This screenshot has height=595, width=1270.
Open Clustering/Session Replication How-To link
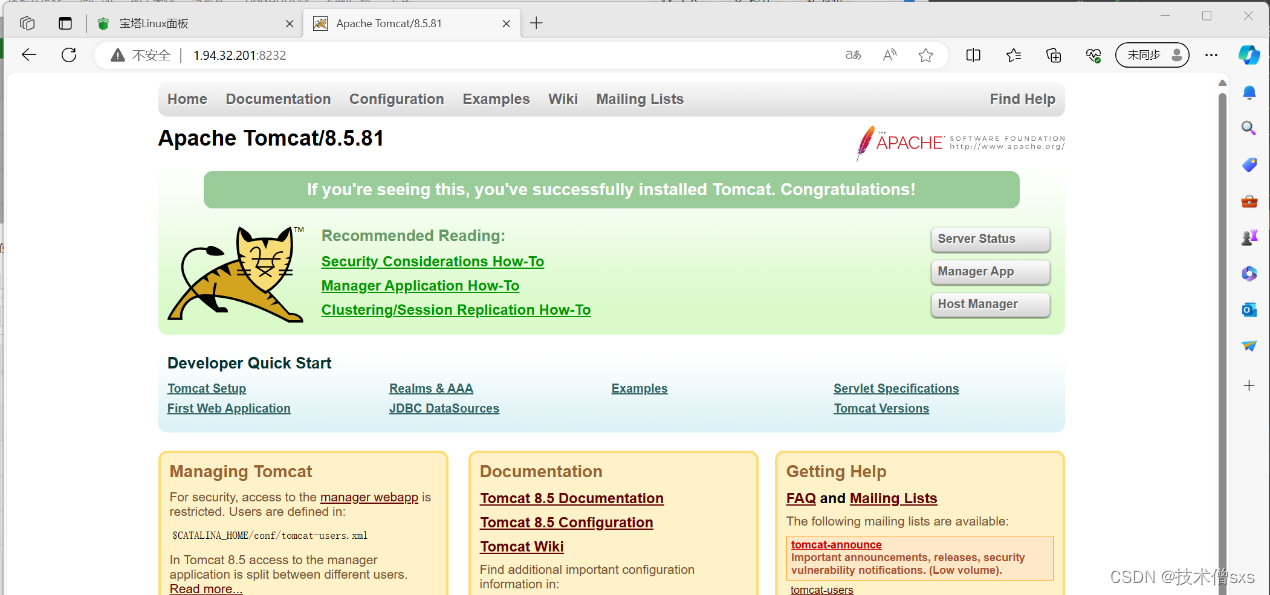456,310
